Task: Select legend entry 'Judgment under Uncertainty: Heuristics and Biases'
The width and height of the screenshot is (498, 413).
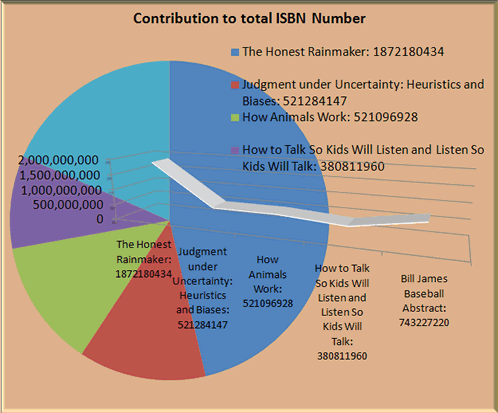Action: pyautogui.click(x=363, y=93)
